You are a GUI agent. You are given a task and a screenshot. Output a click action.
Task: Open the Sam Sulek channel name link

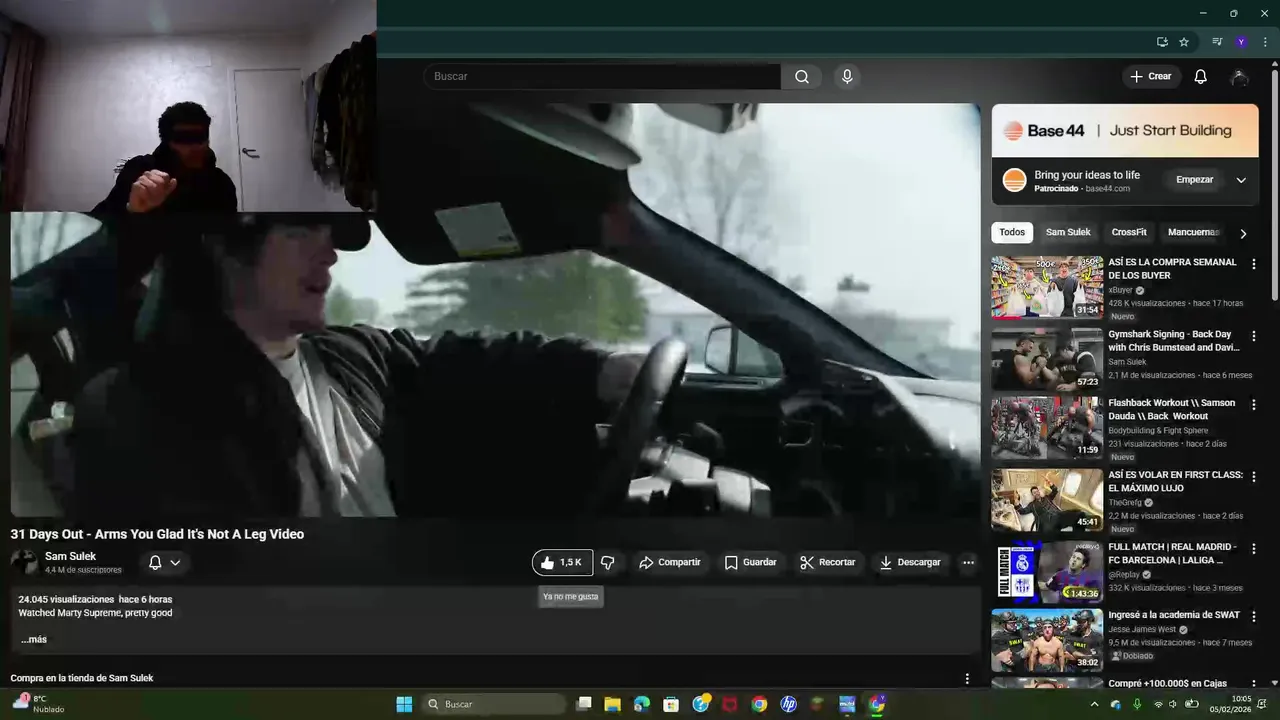[x=70, y=556]
